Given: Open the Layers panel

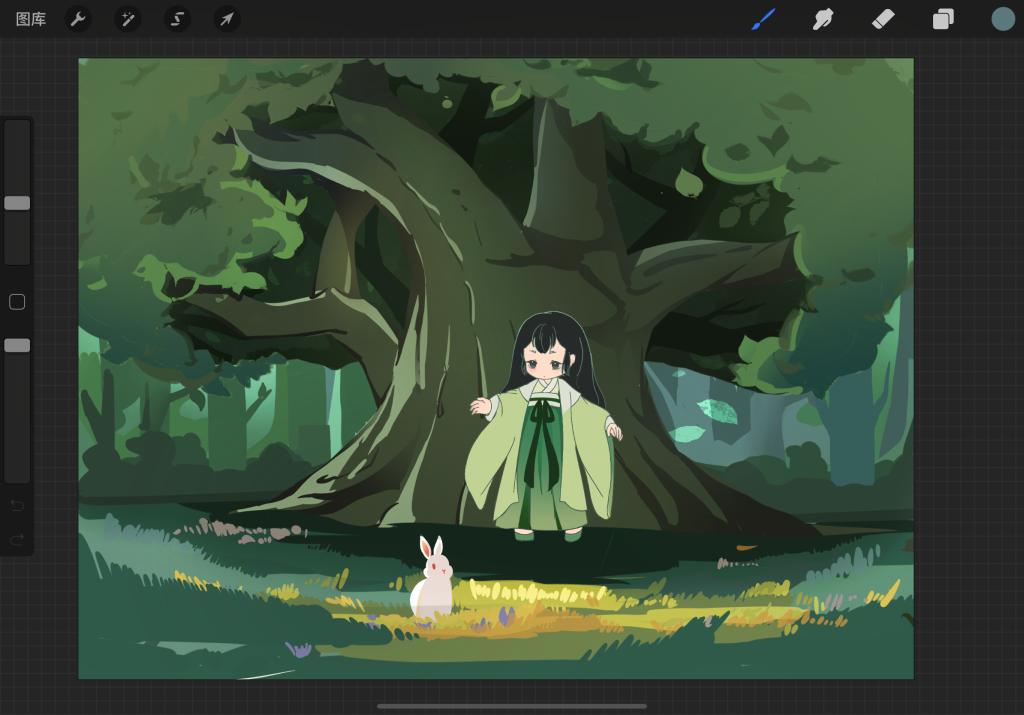Looking at the screenshot, I should point(943,19).
